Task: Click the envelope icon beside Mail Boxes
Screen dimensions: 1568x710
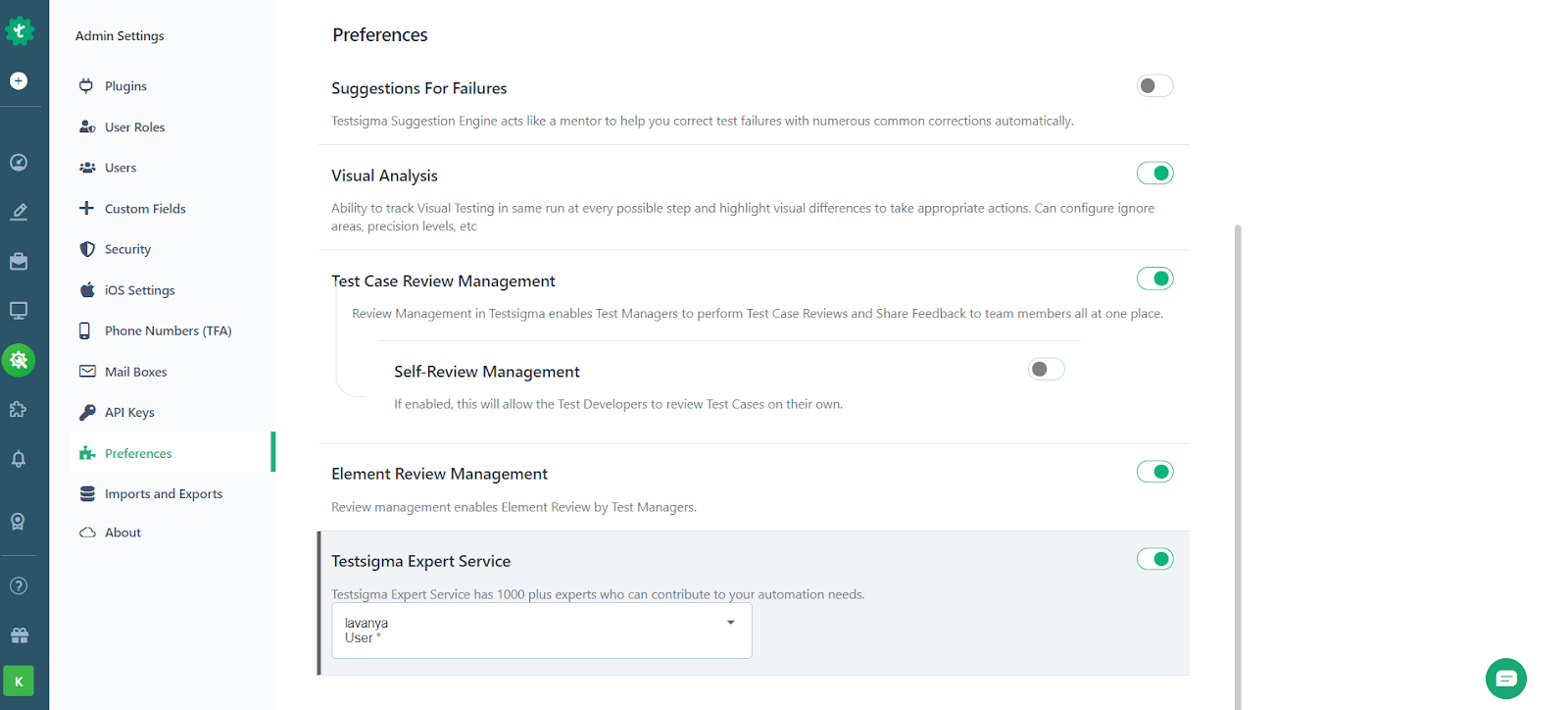Action: point(87,372)
